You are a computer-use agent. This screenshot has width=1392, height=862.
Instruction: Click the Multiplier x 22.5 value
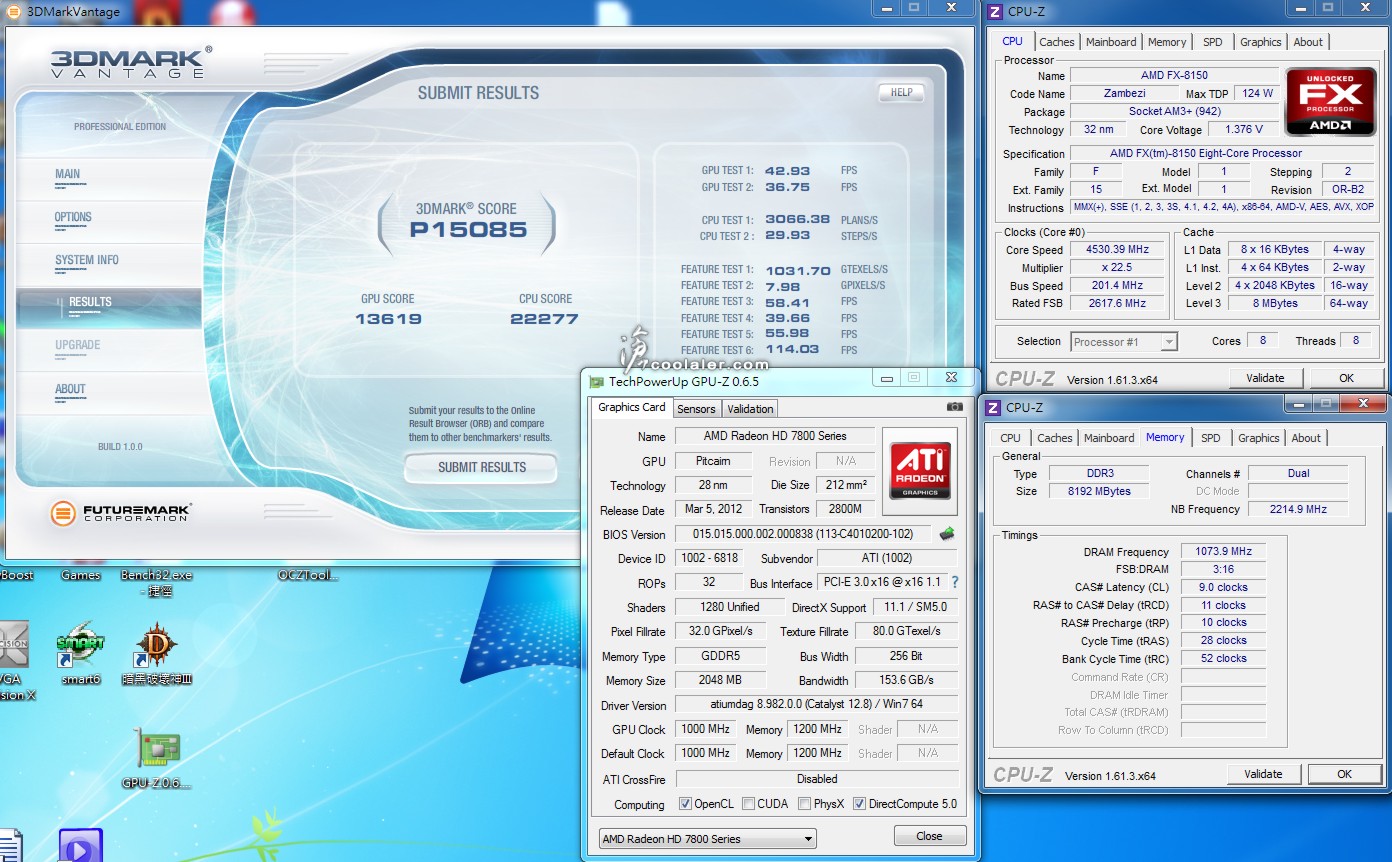pyautogui.click(x=1118, y=268)
